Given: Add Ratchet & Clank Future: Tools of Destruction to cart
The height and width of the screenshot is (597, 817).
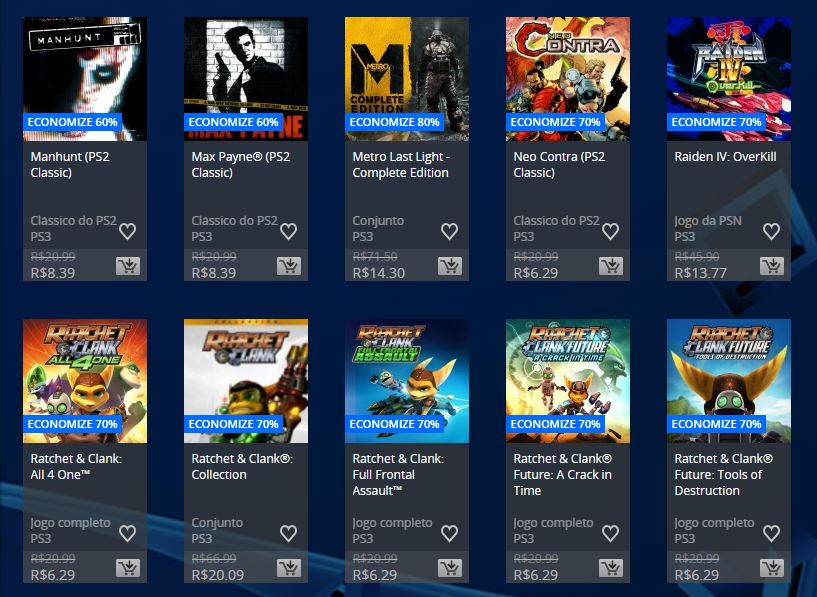Looking at the screenshot, I should tap(772, 568).
